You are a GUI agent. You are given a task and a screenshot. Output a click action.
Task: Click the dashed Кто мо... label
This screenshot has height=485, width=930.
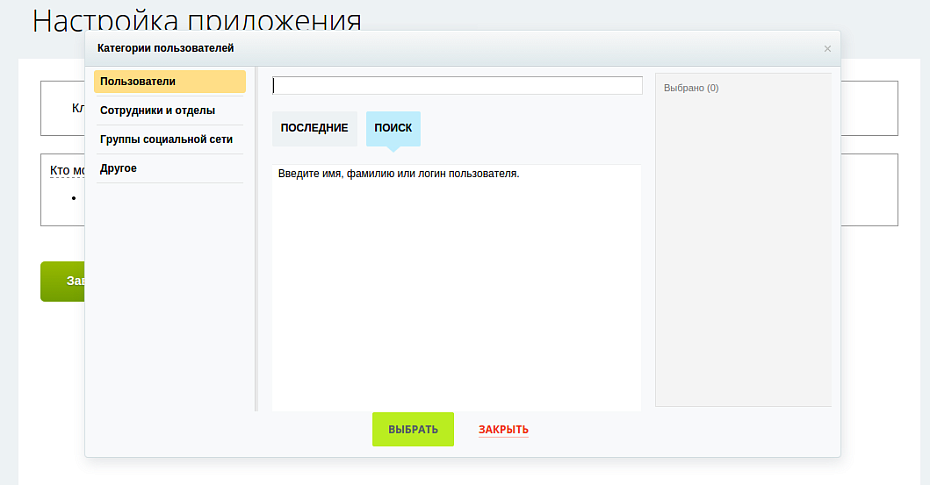[68, 171]
